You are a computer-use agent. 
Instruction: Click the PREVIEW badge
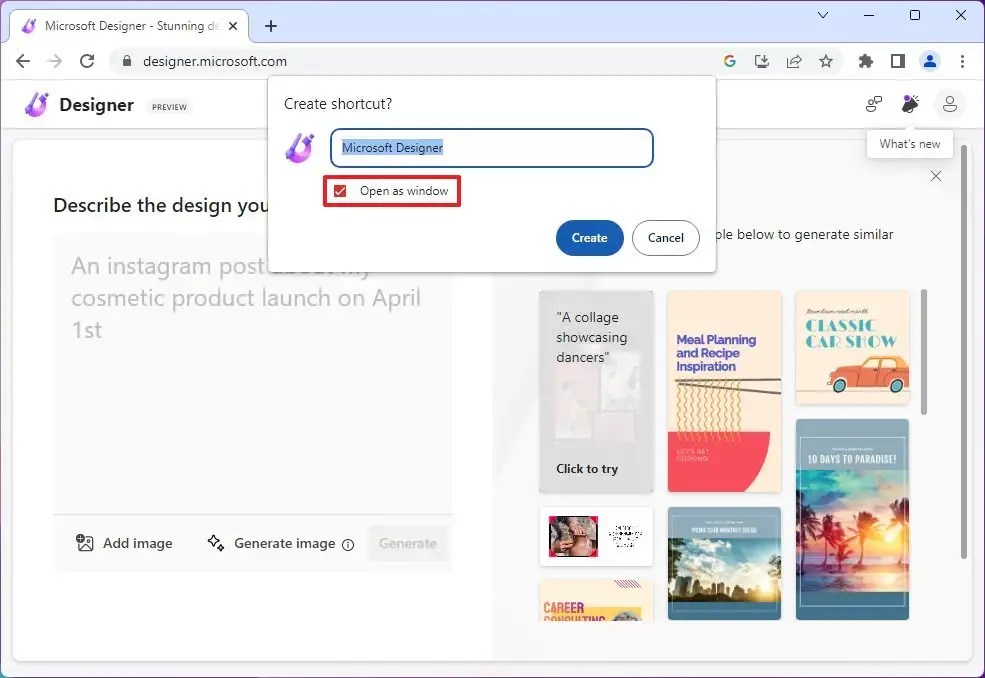coord(169,107)
